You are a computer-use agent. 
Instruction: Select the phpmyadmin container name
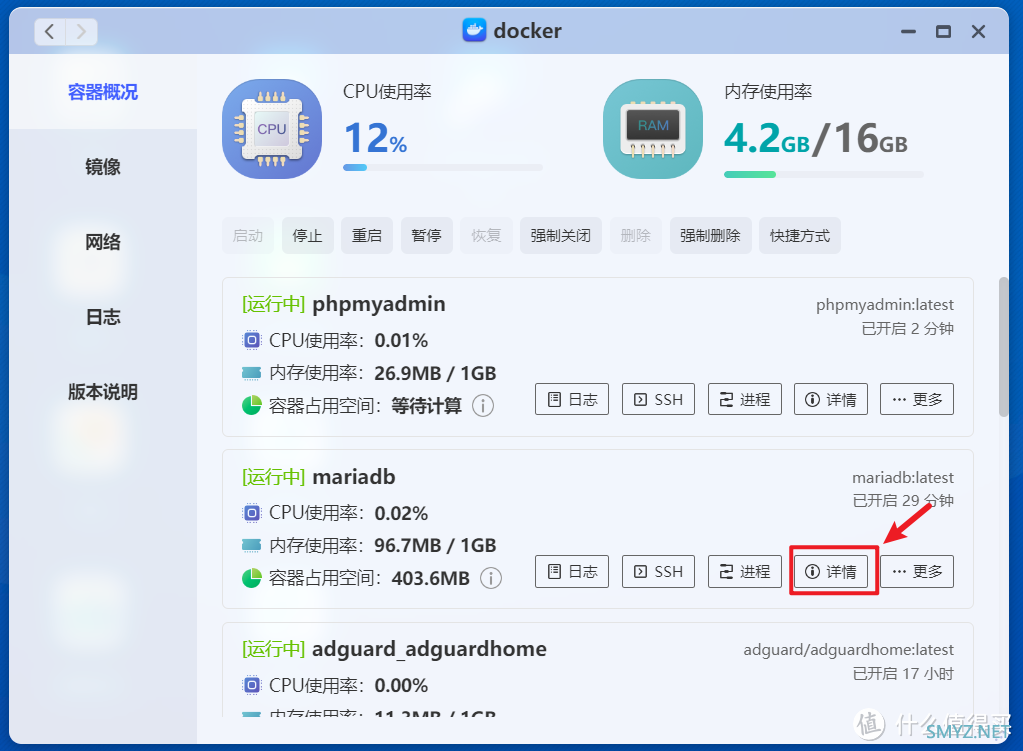pyautogui.click(x=378, y=304)
